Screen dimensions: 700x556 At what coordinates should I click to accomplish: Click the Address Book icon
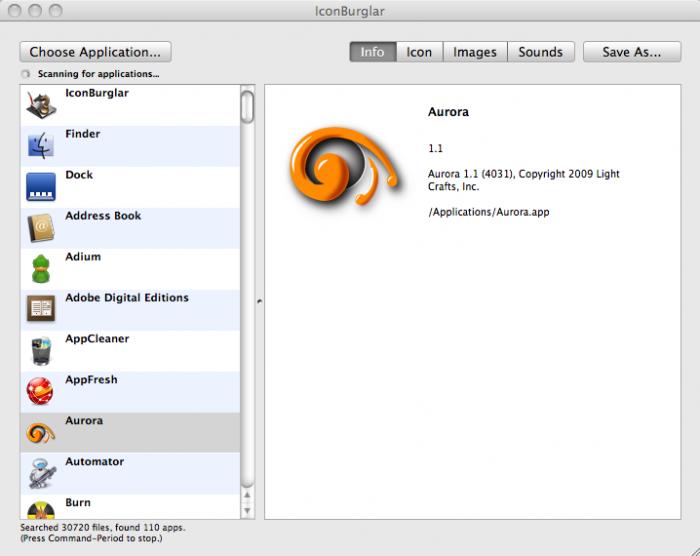(x=41, y=228)
